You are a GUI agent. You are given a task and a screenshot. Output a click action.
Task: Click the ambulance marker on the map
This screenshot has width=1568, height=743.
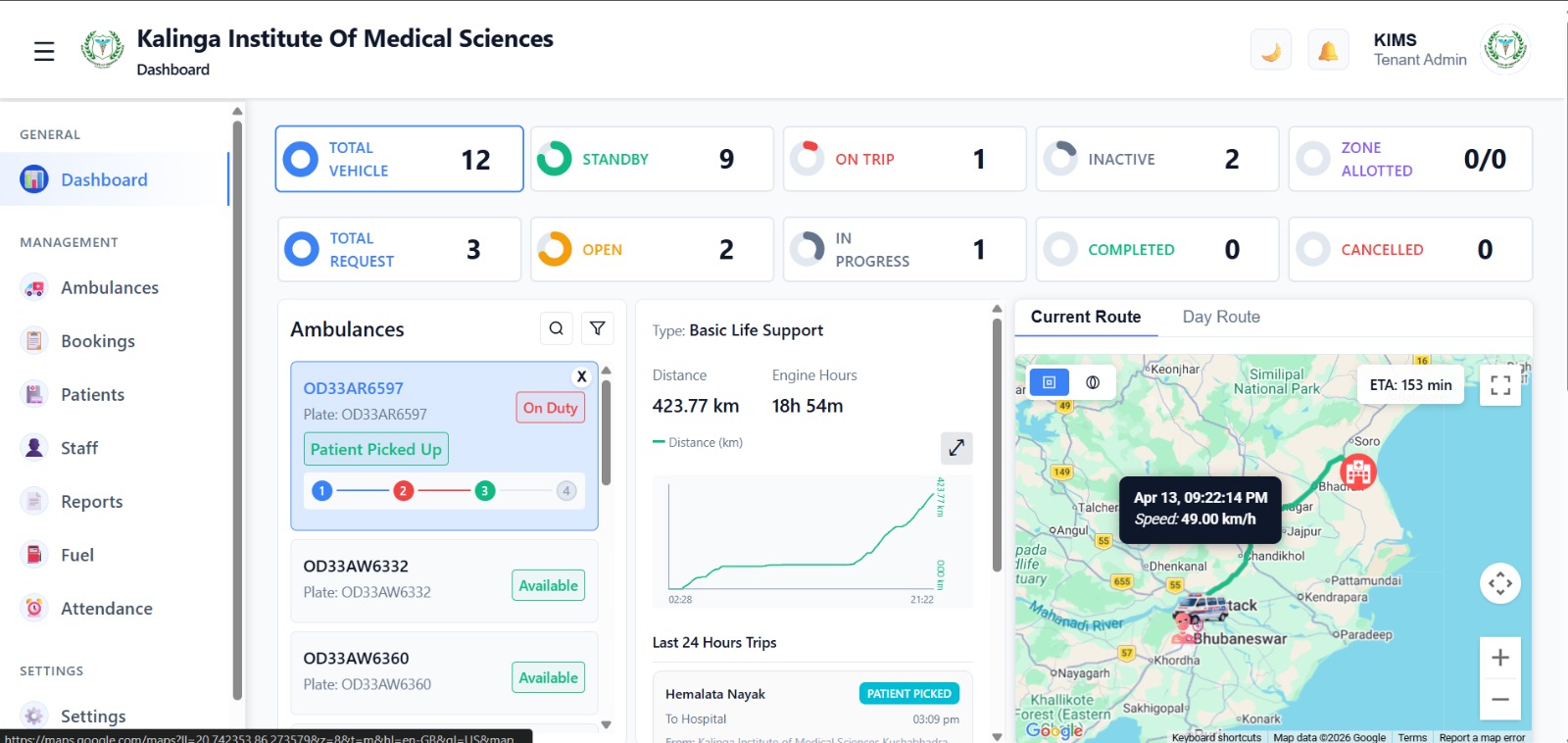click(1200, 610)
